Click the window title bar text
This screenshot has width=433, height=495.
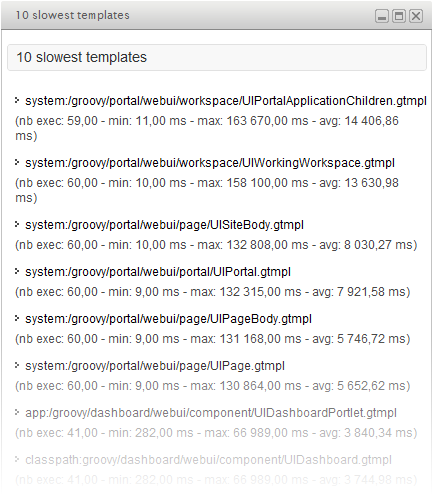(72, 15)
